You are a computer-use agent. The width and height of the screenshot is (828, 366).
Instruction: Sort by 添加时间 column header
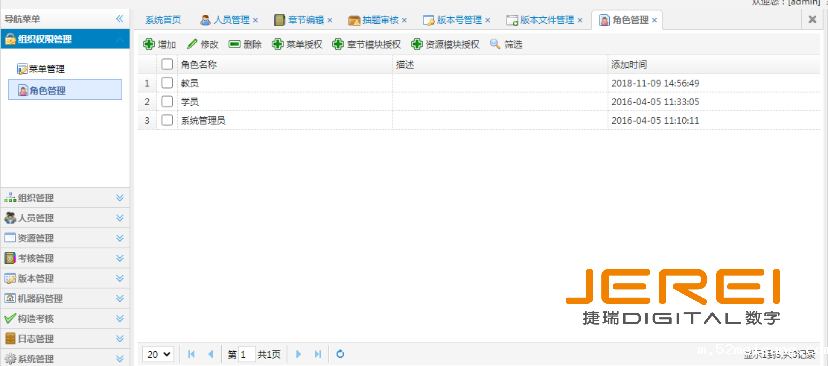pyautogui.click(x=715, y=64)
